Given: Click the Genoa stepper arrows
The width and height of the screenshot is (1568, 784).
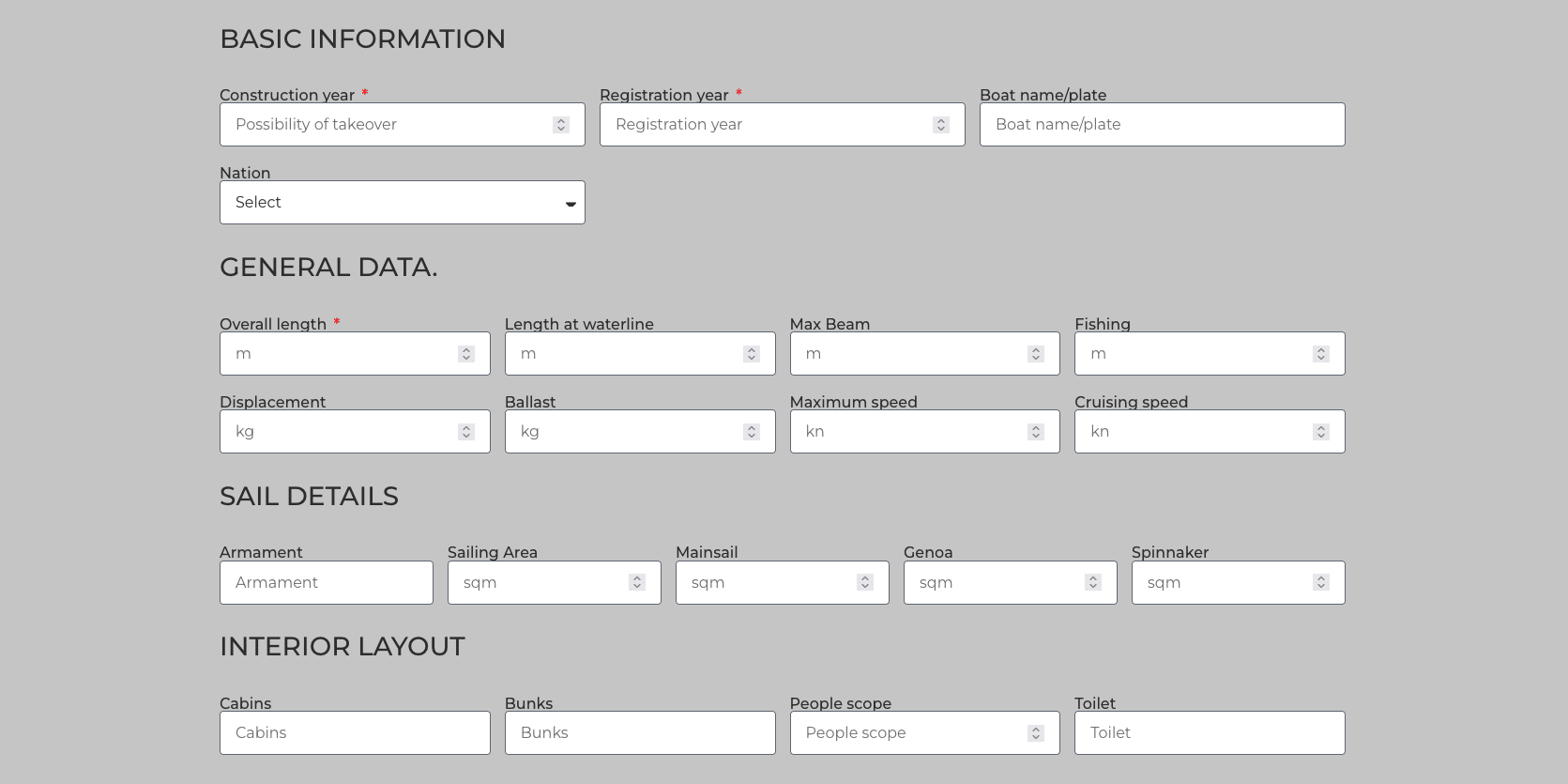Looking at the screenshot, I should tap(1093, 583).
